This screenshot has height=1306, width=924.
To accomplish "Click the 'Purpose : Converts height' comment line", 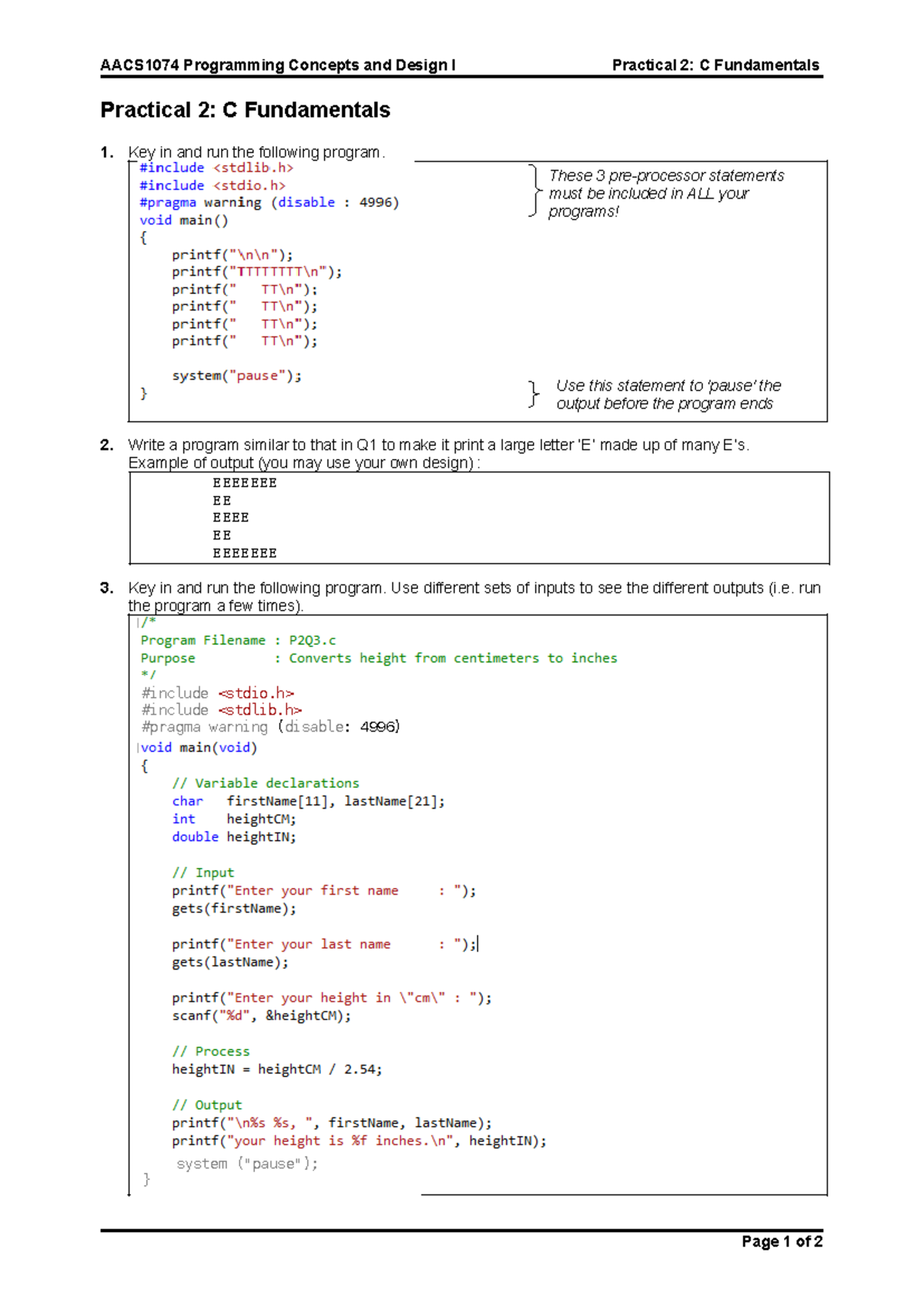I will tap(378, 658).
